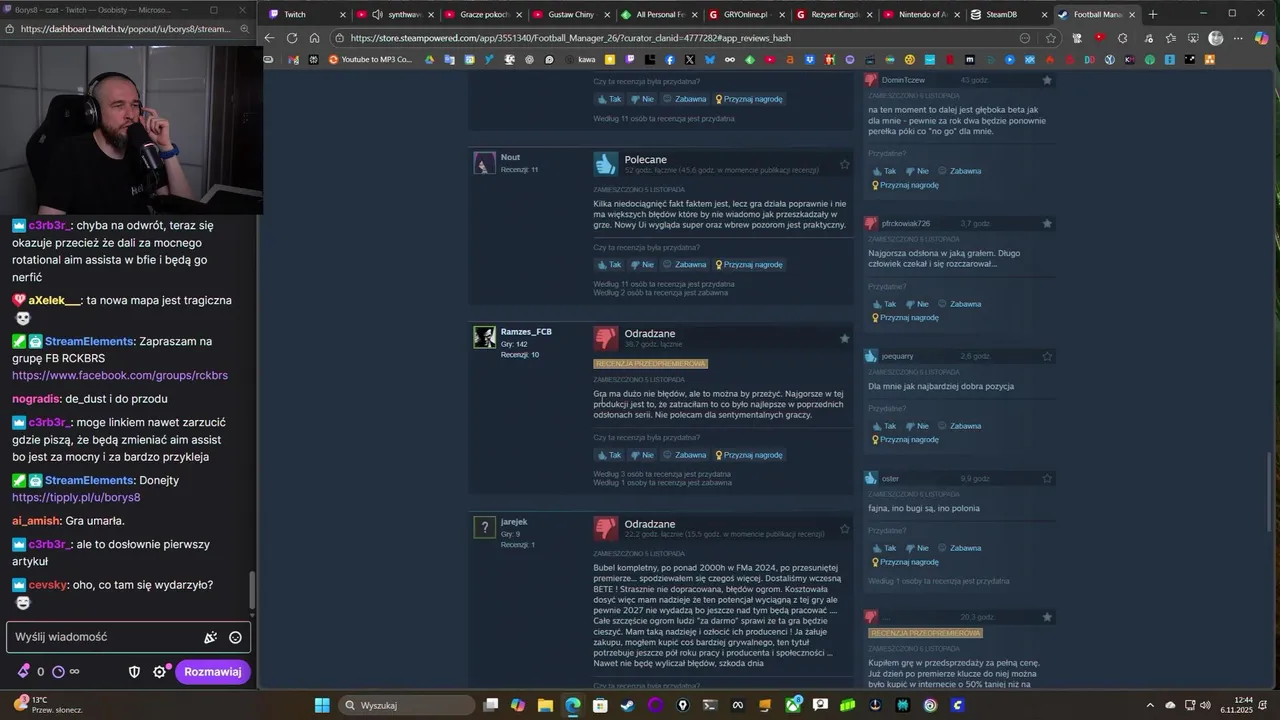
Task: Toggle the star on the oster review
Action: point(1047,479)
